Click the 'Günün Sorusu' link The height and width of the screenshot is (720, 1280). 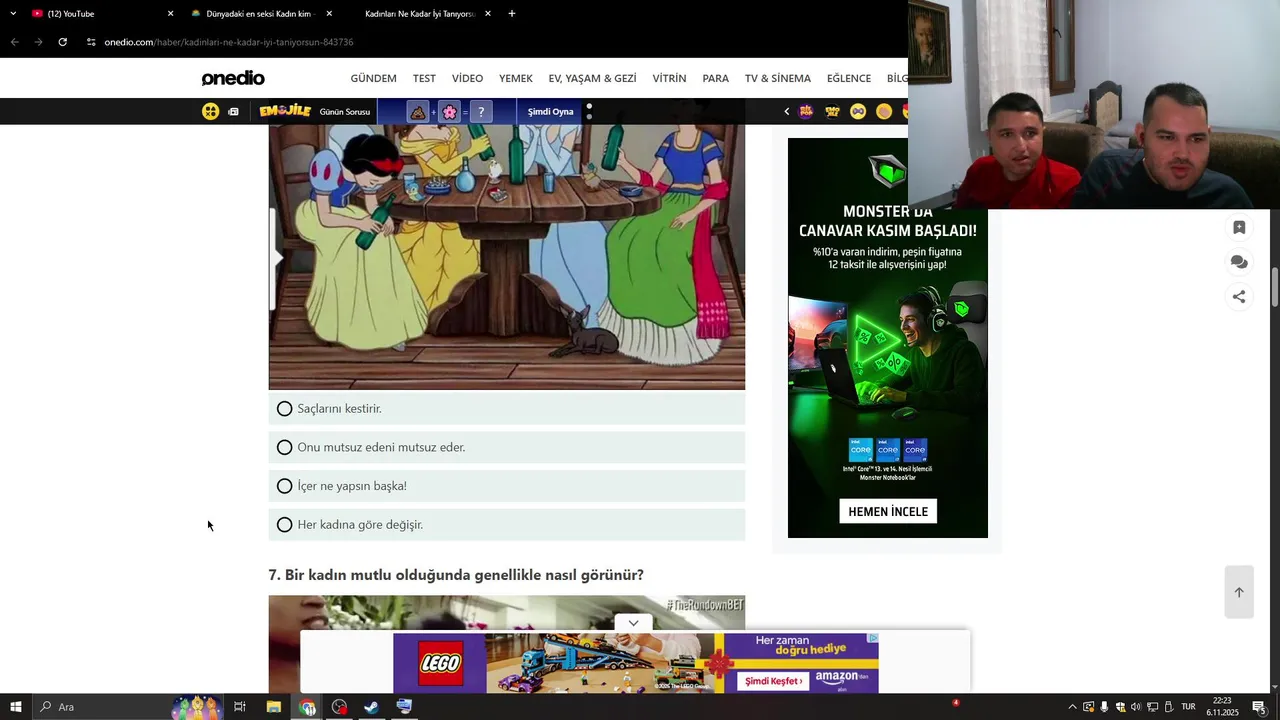(345, 112)
